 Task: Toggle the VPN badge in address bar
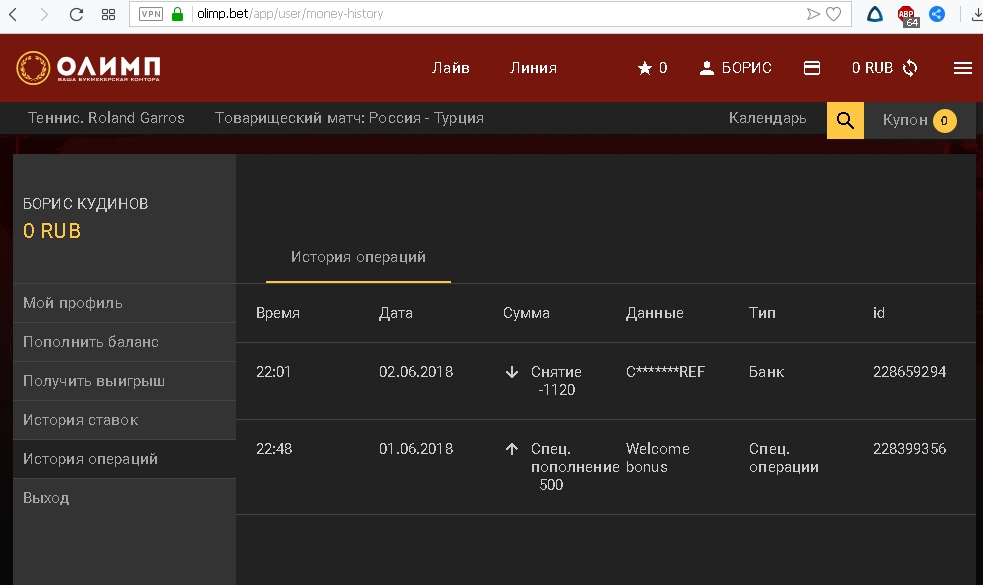click(x=150, y=15)
